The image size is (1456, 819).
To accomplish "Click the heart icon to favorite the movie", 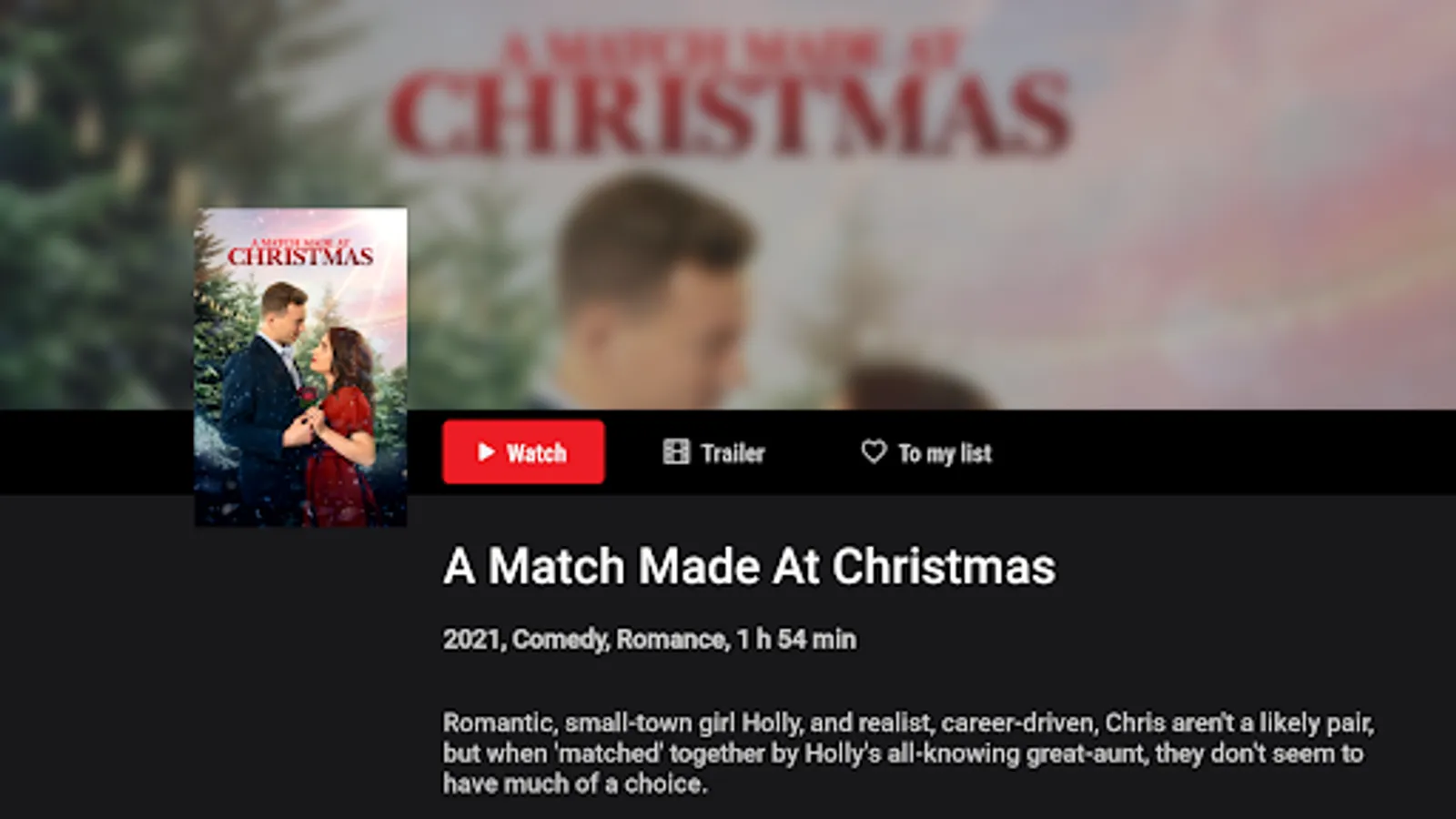I will [874, 451].
